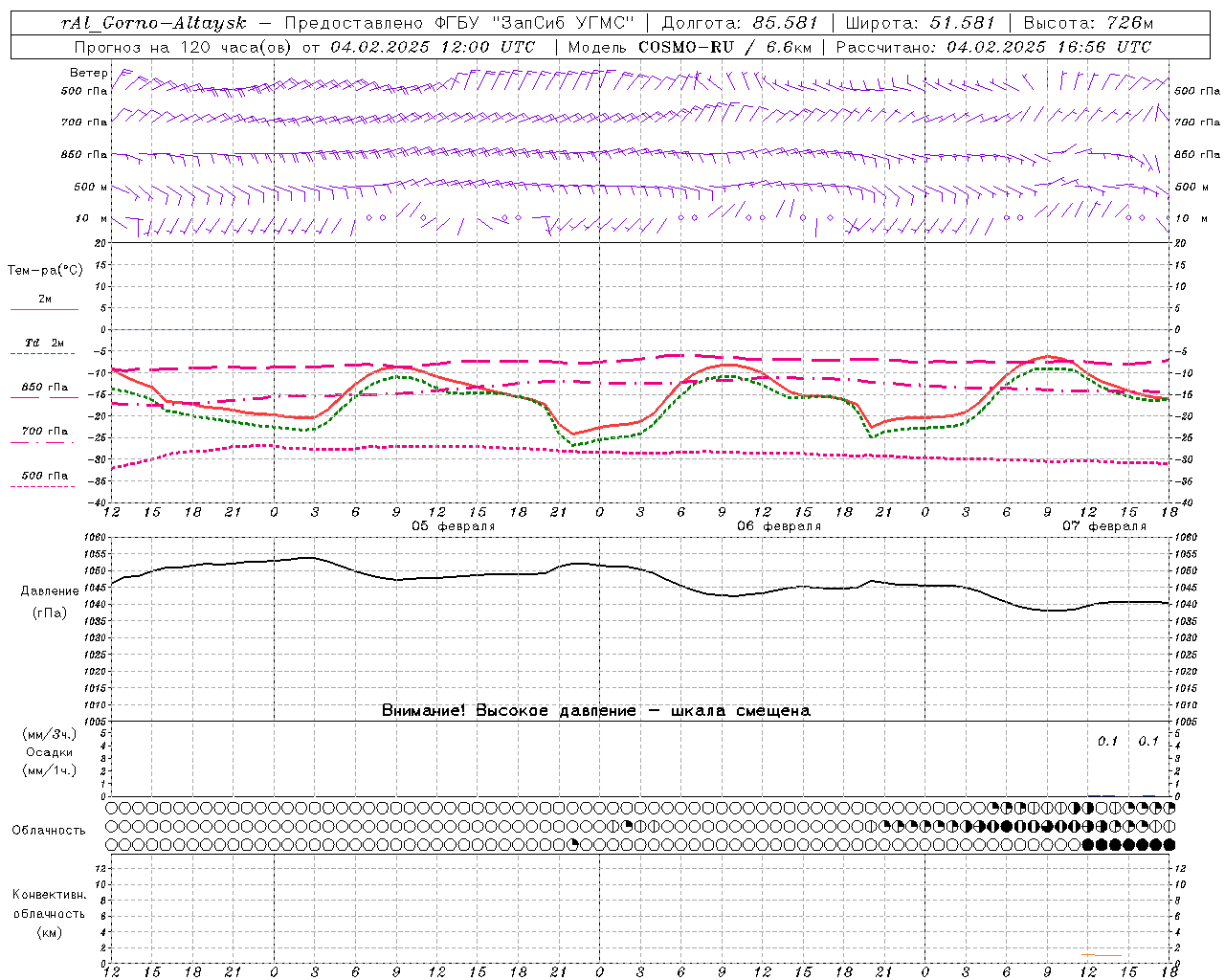Click the Тем-ра(°C) axis title
Screen dimensions: 1225x980
click(45, 271)
